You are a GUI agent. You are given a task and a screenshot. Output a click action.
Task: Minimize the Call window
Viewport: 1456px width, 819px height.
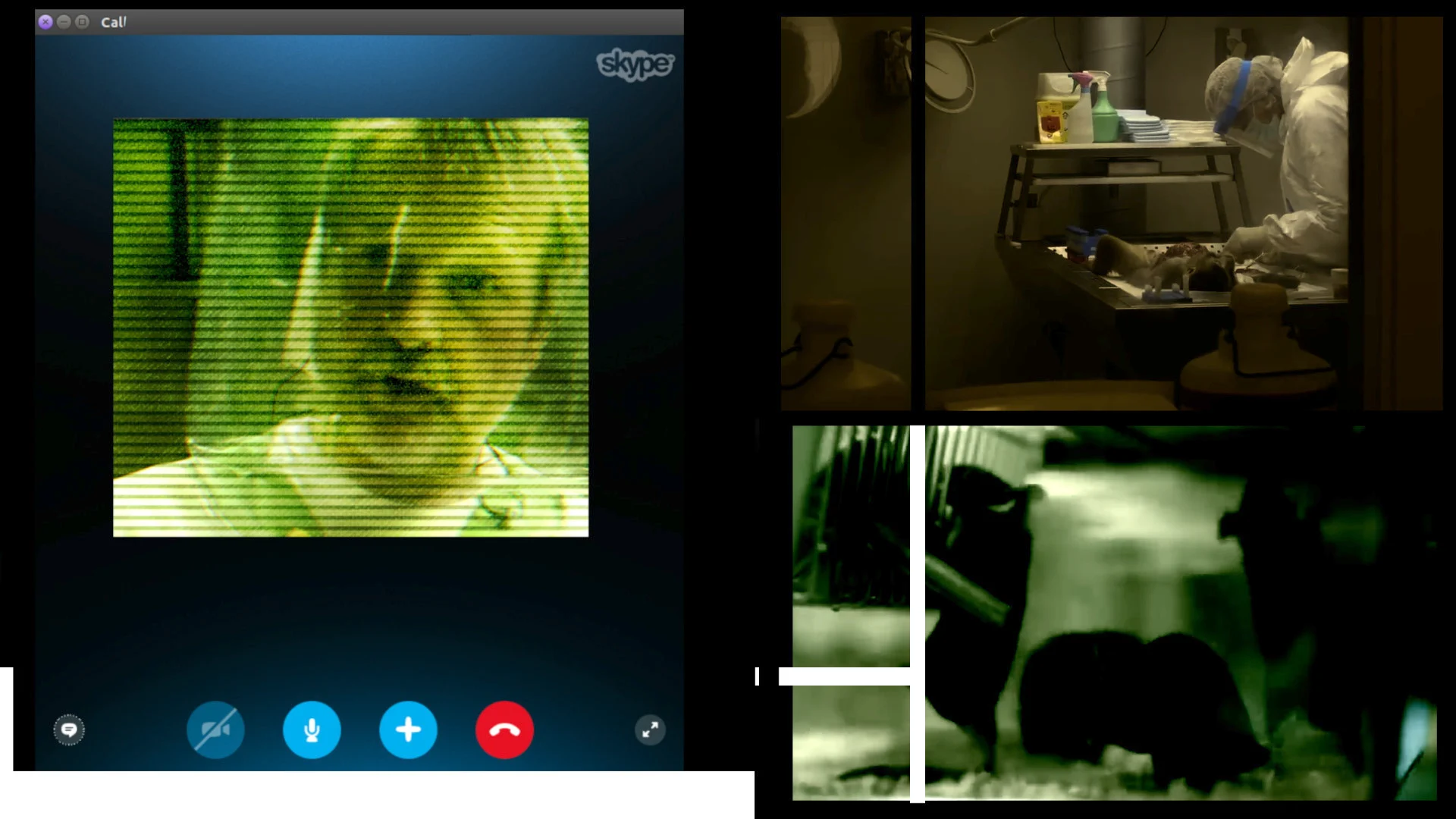pos(64,22)
